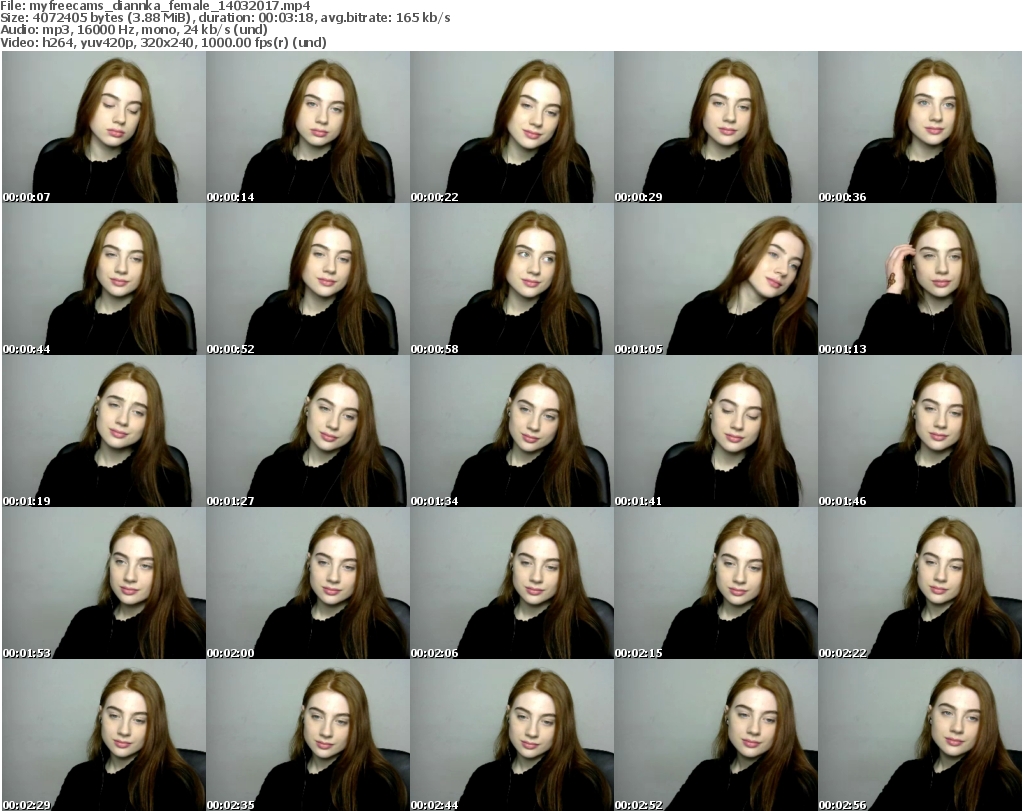Screen dimensions: 1024x811
Task: Click the video frame labeled 00:02:35
Action: click(308, 735)
